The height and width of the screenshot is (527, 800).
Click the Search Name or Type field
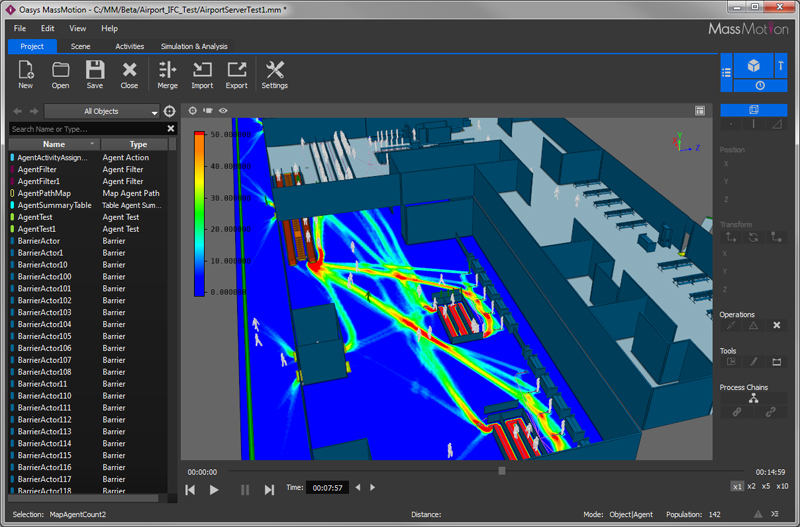[x=87, y=129]
